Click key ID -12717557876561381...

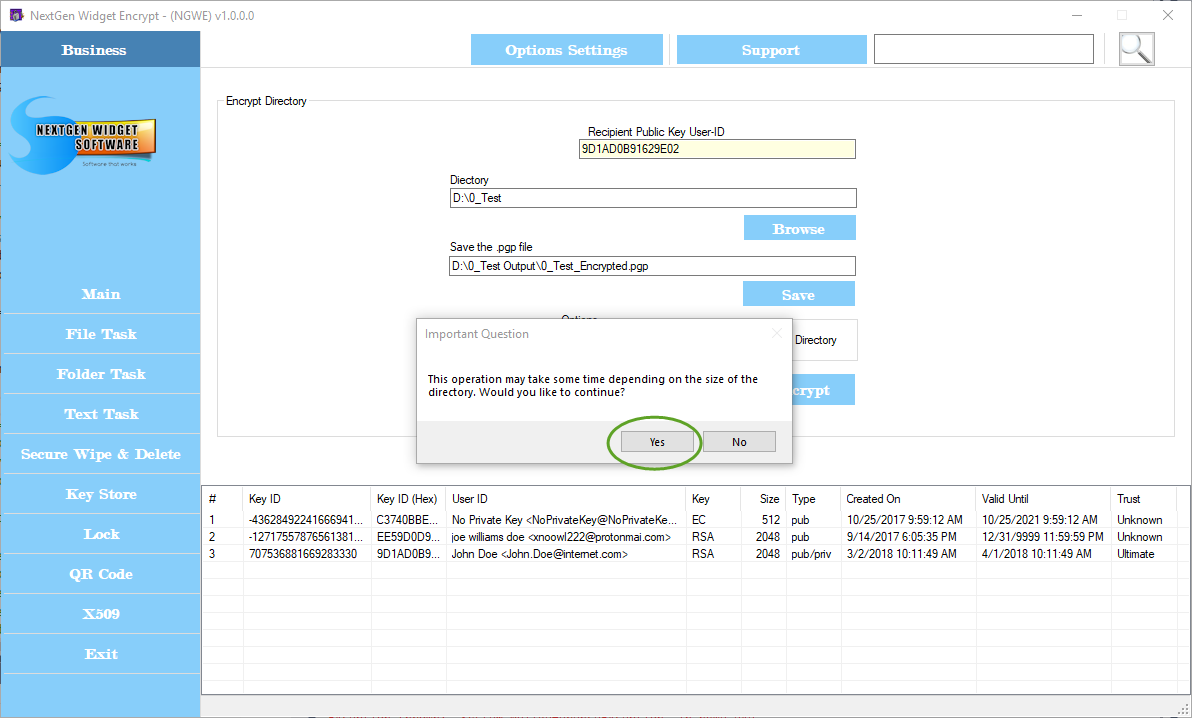click(306, 537)
